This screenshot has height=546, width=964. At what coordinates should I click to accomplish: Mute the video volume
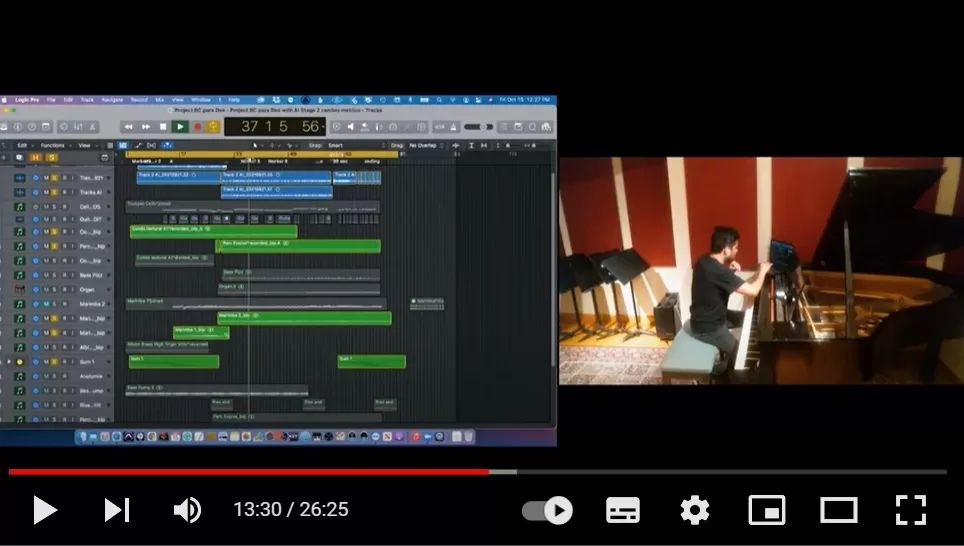pos(187,510)
